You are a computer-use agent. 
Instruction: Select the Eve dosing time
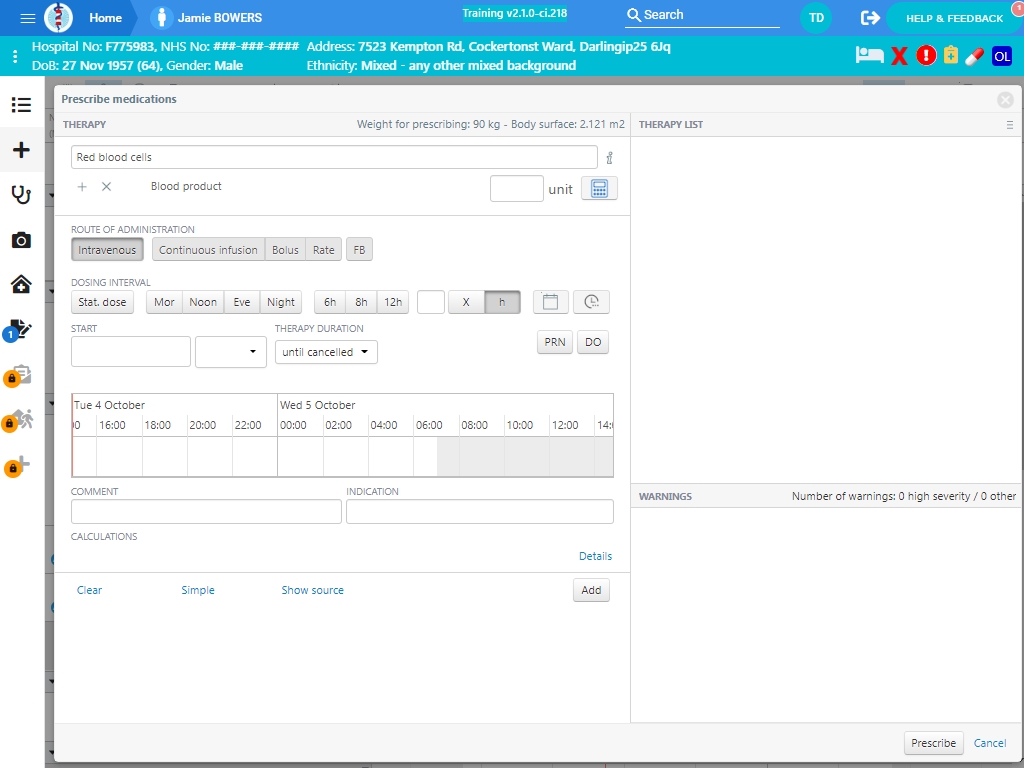(242, 302)
